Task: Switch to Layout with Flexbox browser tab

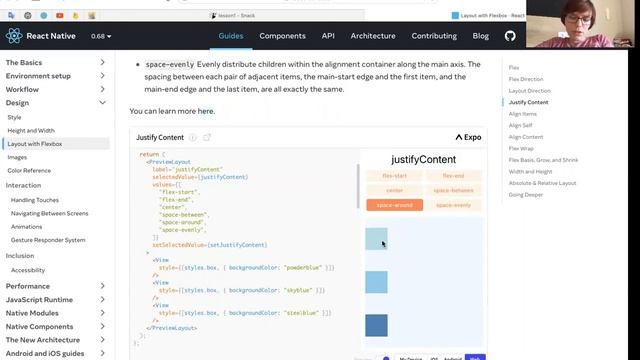Action: point(488,16)
